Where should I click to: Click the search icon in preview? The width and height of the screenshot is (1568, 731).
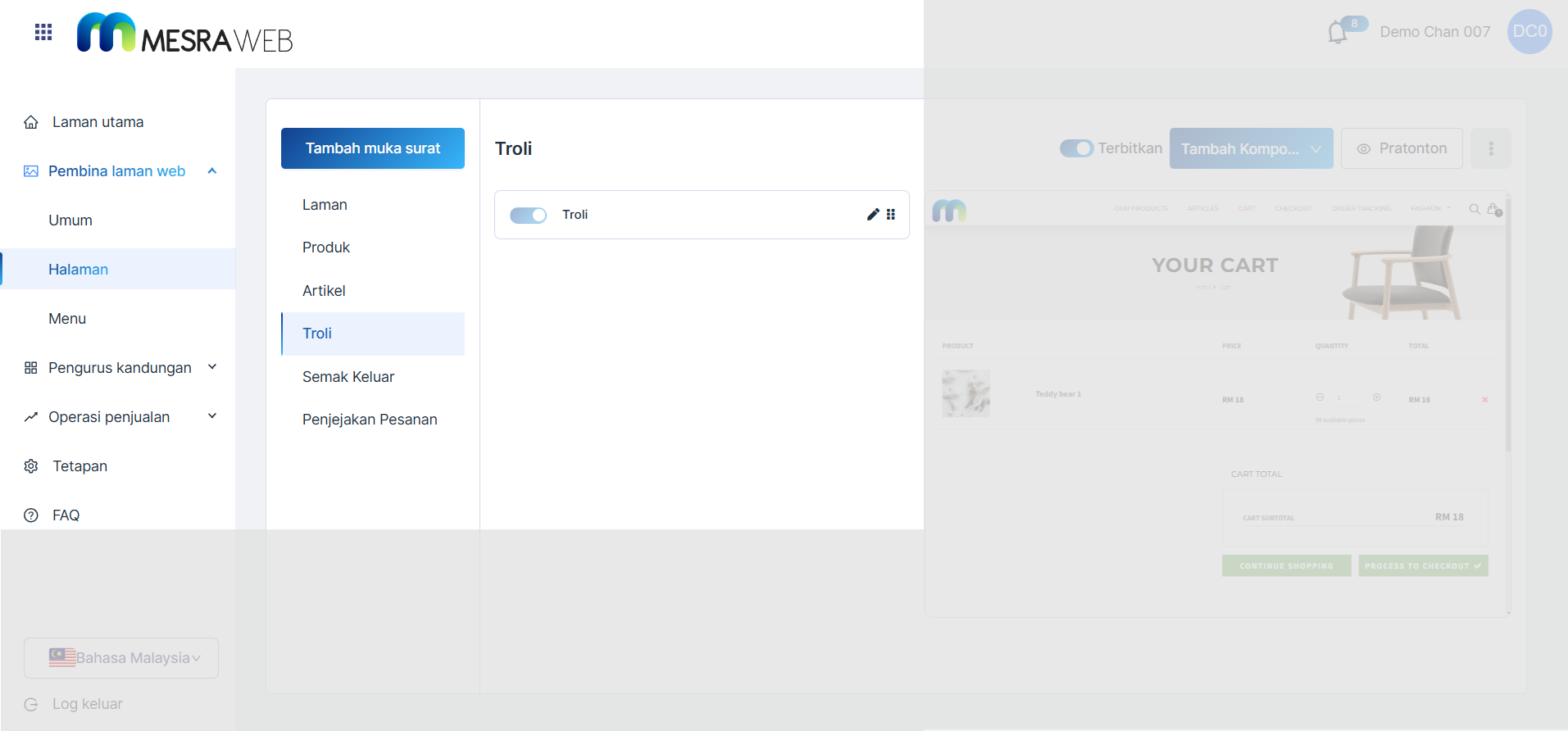[x=1474, y=209]
